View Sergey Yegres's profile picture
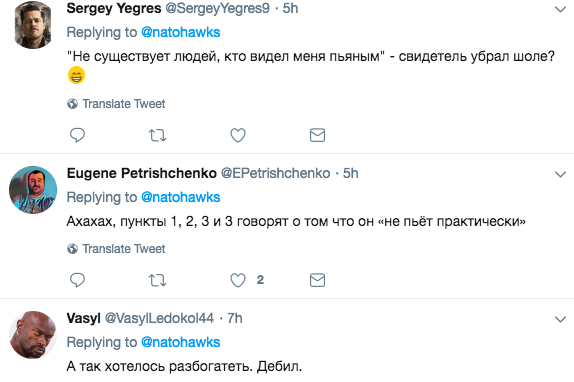Screen dimensions: 574x382 tap(33, 25)
